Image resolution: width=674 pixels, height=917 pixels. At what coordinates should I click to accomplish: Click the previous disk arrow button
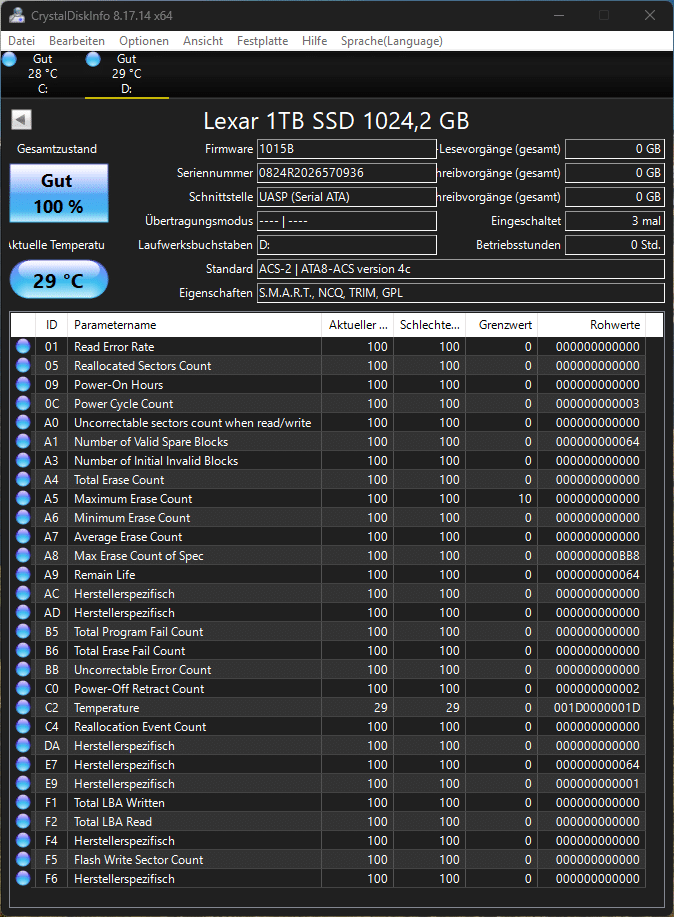click(x=21, y=120)
